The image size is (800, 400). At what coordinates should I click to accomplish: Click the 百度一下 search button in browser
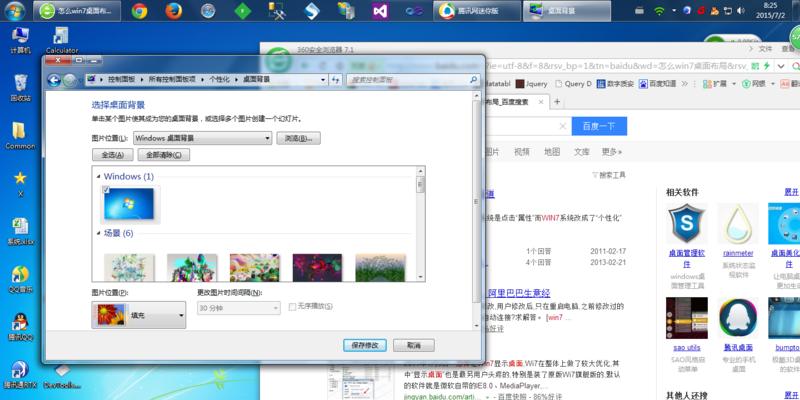click(599, 126)
